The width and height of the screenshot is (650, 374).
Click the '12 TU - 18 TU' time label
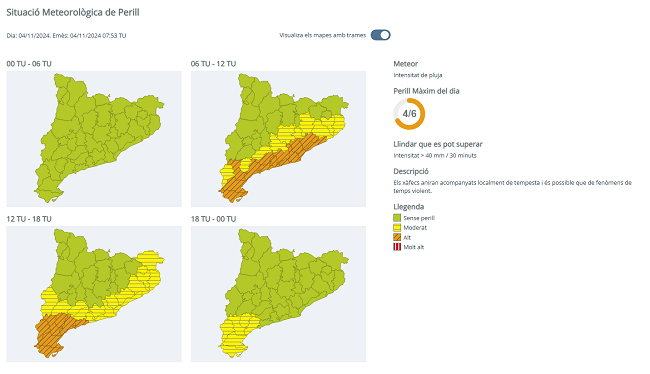click(29, 219)
